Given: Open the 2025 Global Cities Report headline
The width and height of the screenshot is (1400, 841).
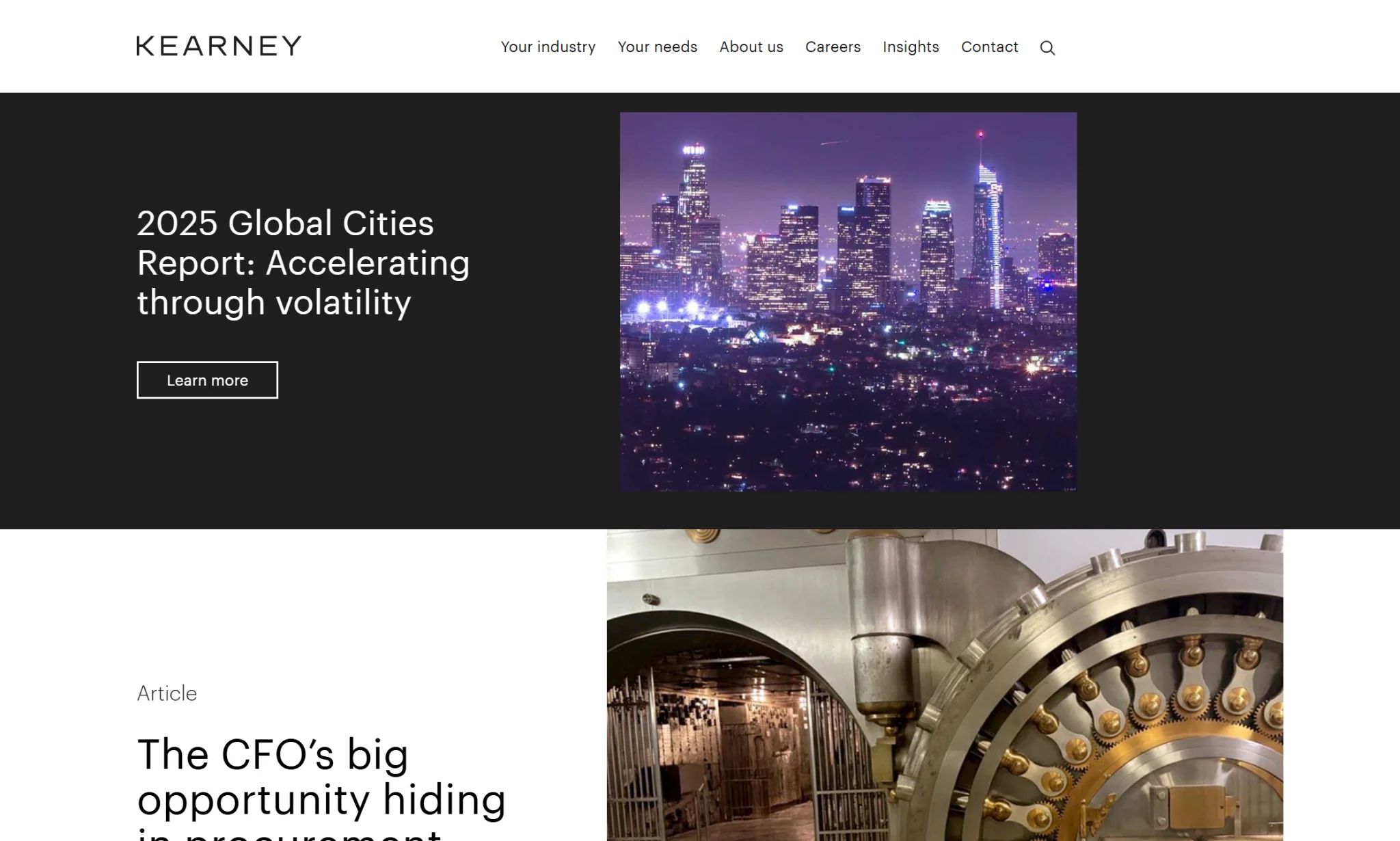Looking at the screenshot, I should (304, 263).
